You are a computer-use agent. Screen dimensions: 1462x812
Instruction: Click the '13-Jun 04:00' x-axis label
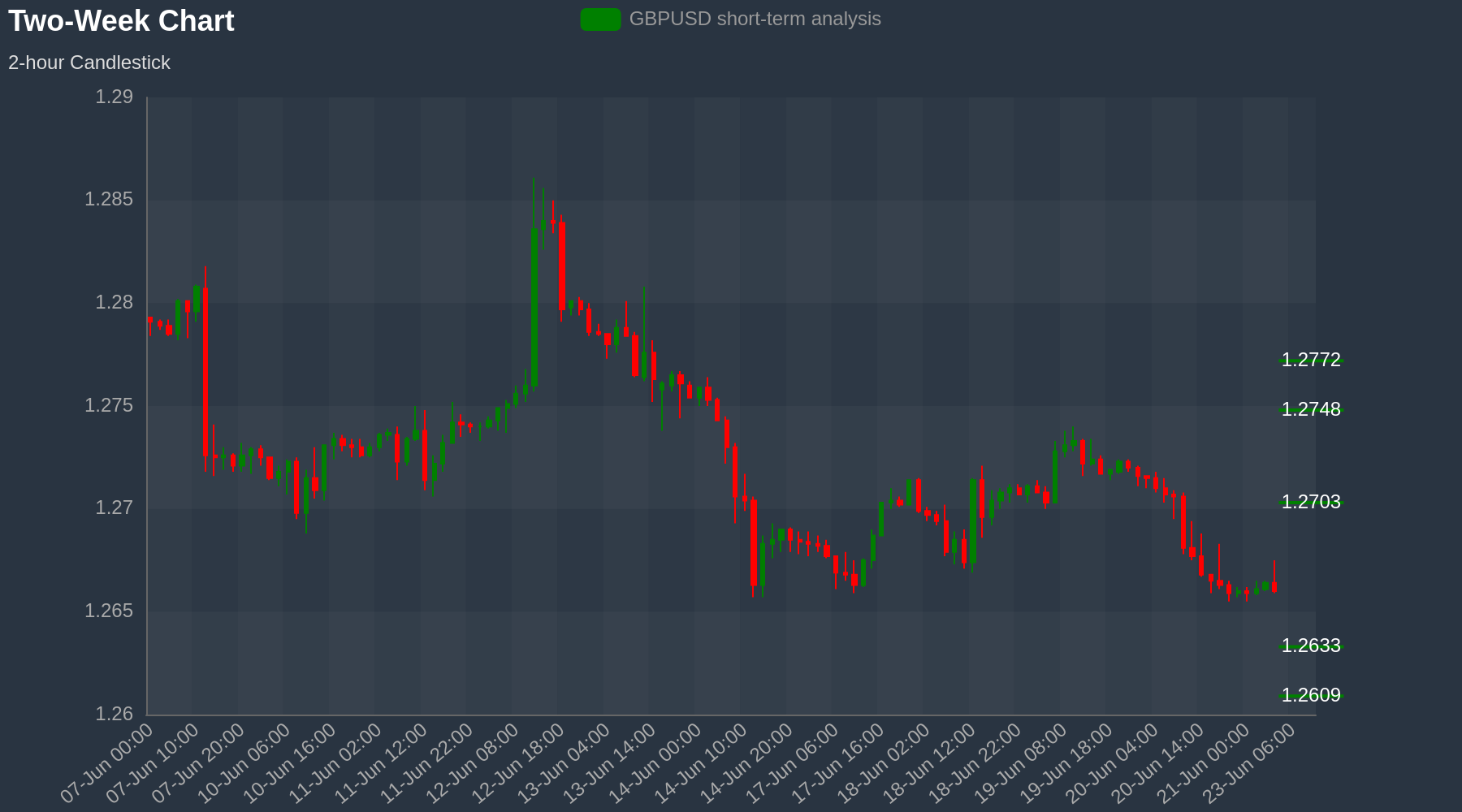[x=564, y=763]
